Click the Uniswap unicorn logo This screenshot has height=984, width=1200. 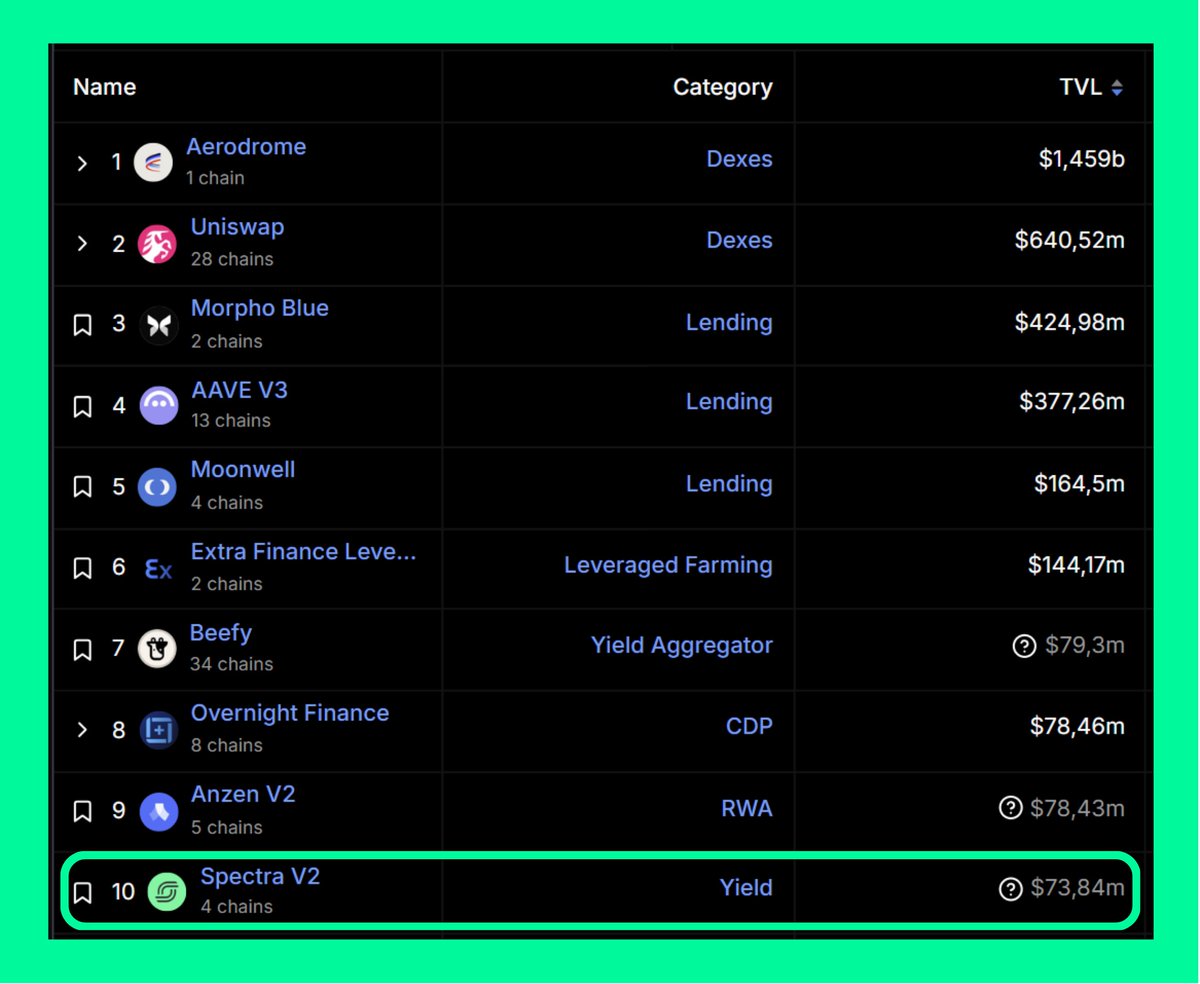tap(157, 244)
